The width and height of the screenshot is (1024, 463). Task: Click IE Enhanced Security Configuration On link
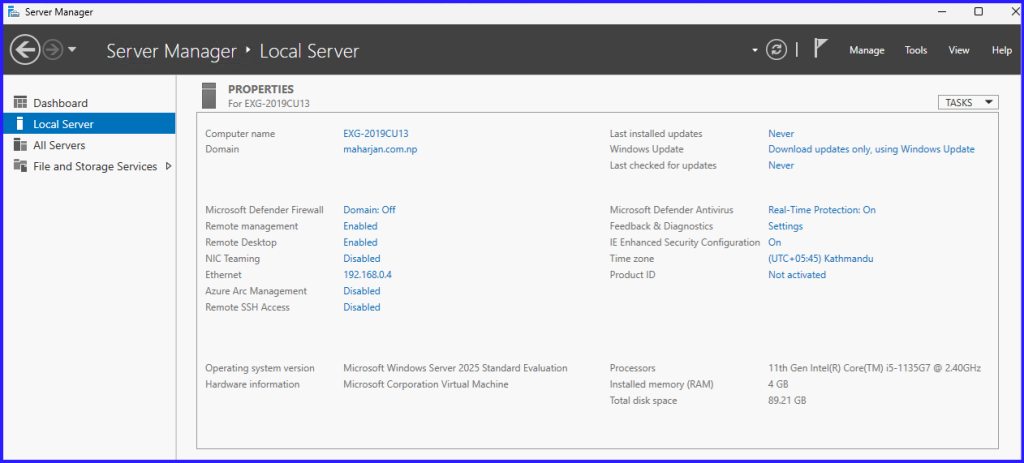[774, 242]
